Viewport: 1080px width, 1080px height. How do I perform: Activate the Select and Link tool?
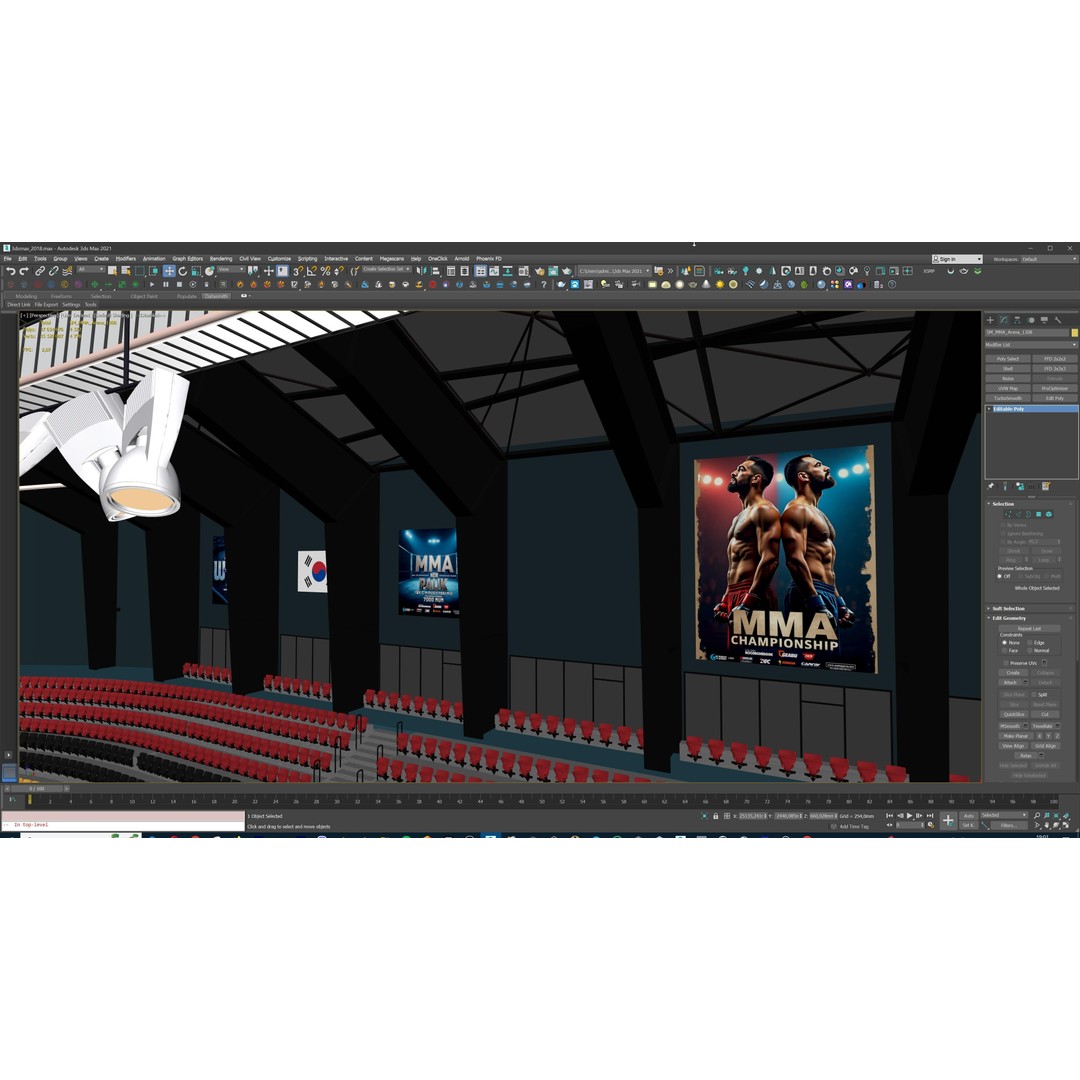[x=41, y=271]
